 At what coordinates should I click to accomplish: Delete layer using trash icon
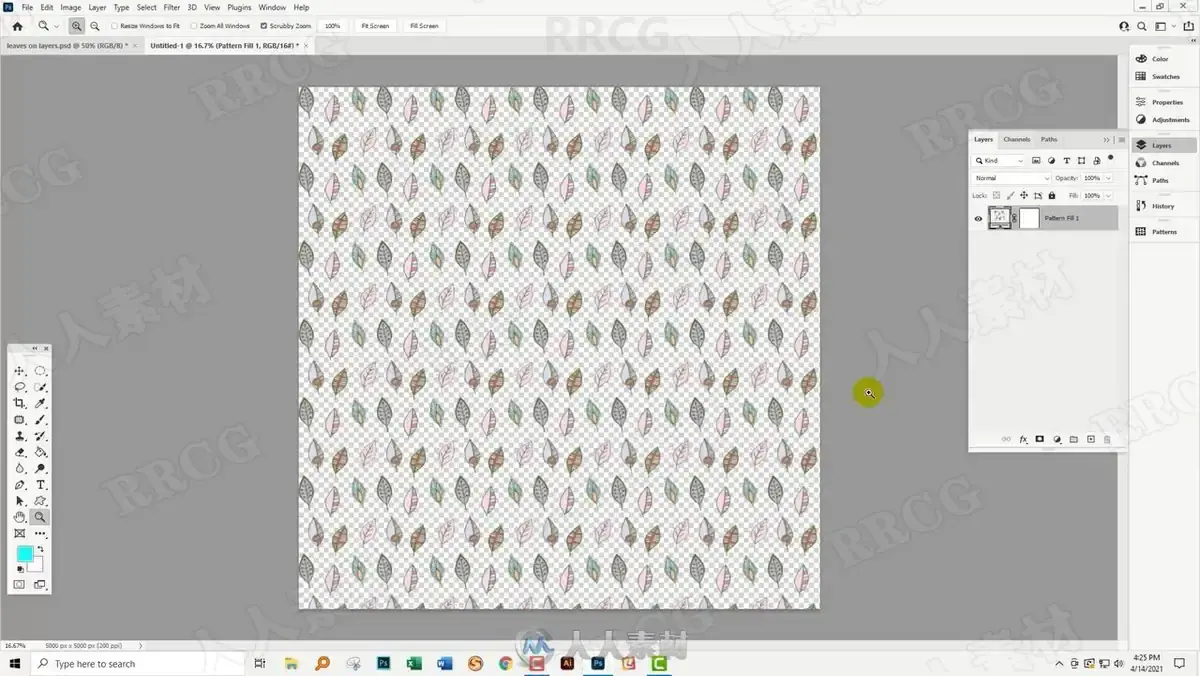[x=1107, y=439]
